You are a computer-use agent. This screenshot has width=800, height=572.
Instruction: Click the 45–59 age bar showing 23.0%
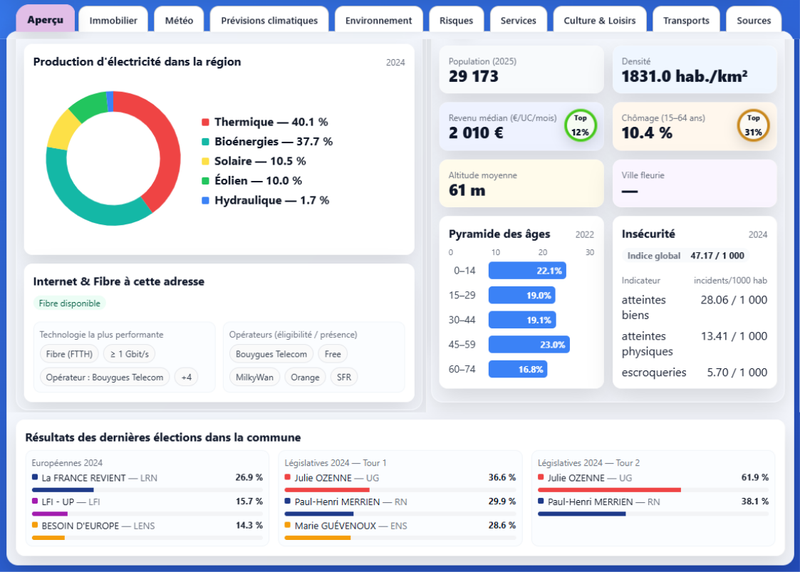click(x=529, y=344)
